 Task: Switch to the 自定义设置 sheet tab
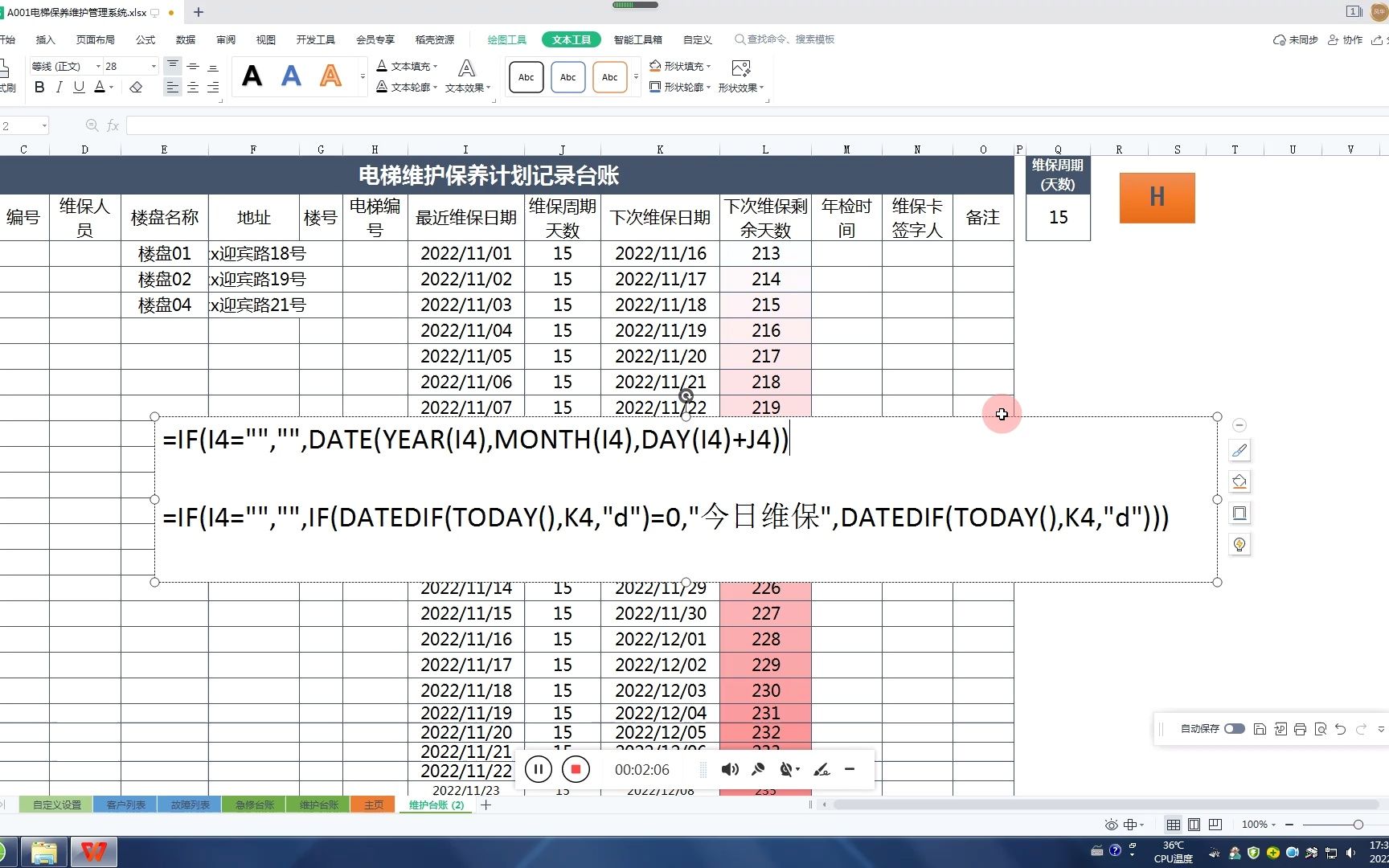pyautogui.click(x=57, y=805)
